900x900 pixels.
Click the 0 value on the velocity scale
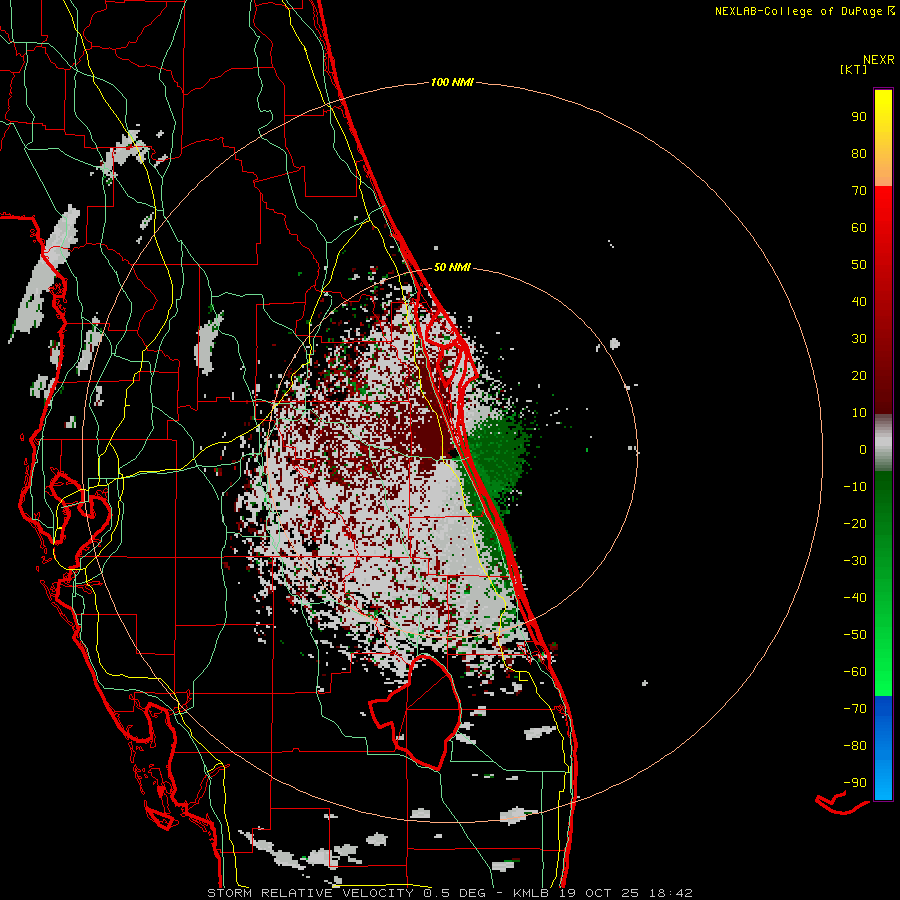click(x=863, y=449)
